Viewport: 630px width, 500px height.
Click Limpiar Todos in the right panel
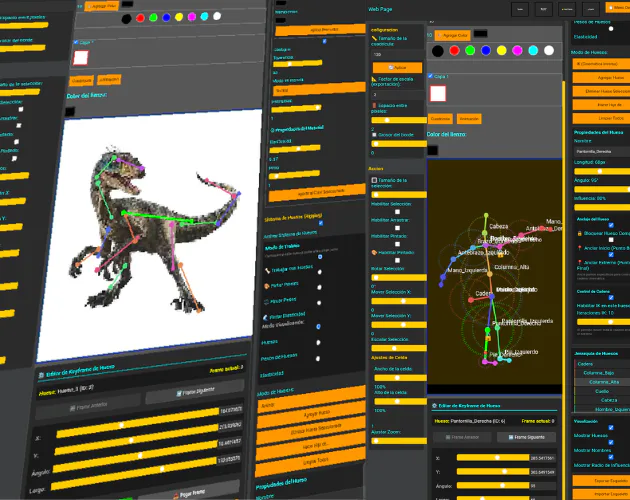601,118
